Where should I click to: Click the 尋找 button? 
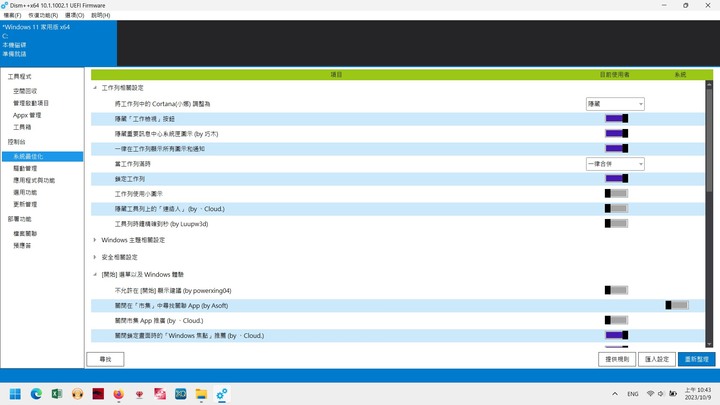pos(105,359)
